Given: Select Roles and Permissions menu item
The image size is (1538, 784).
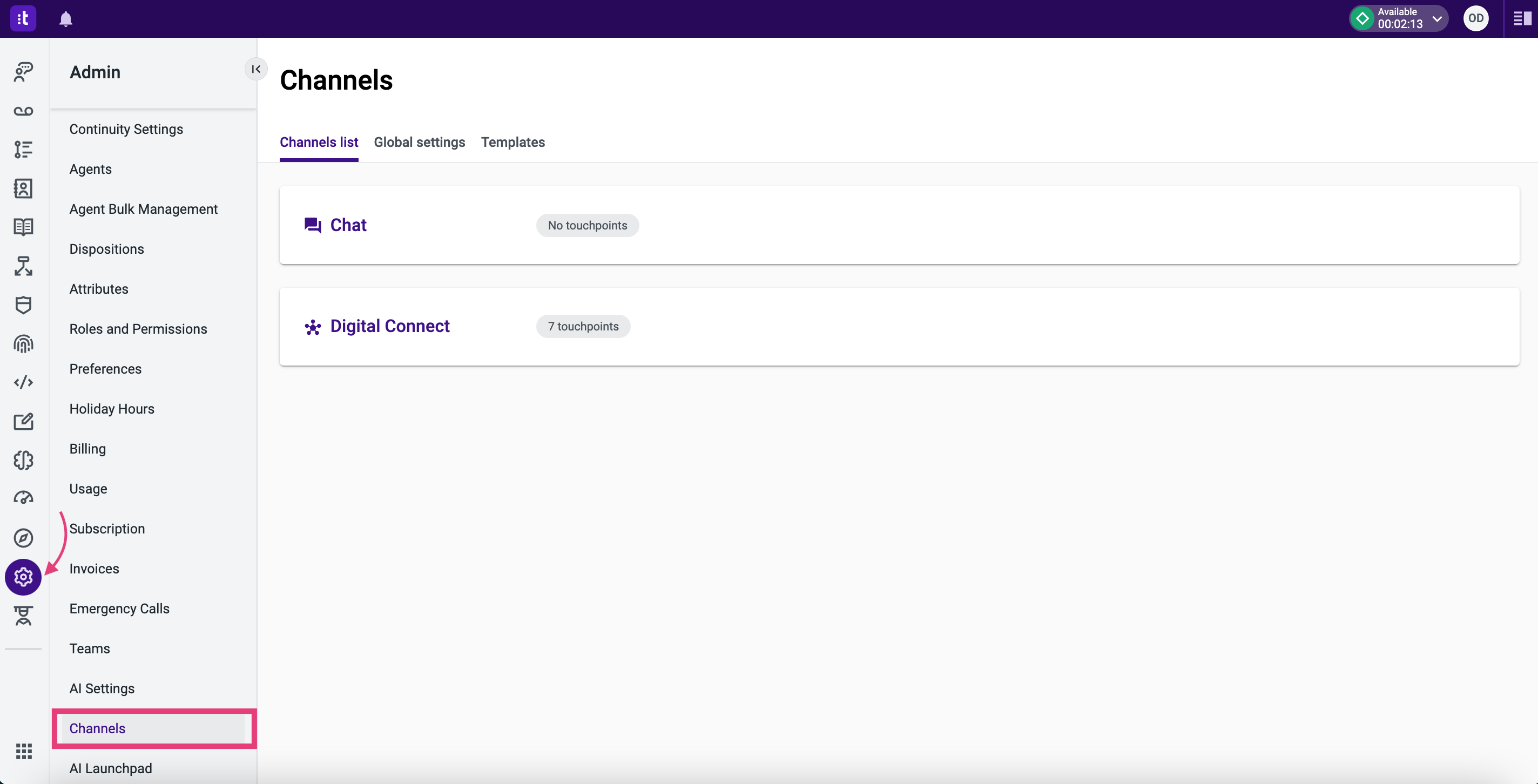Looking at the screenshot, I should point(138,329).
